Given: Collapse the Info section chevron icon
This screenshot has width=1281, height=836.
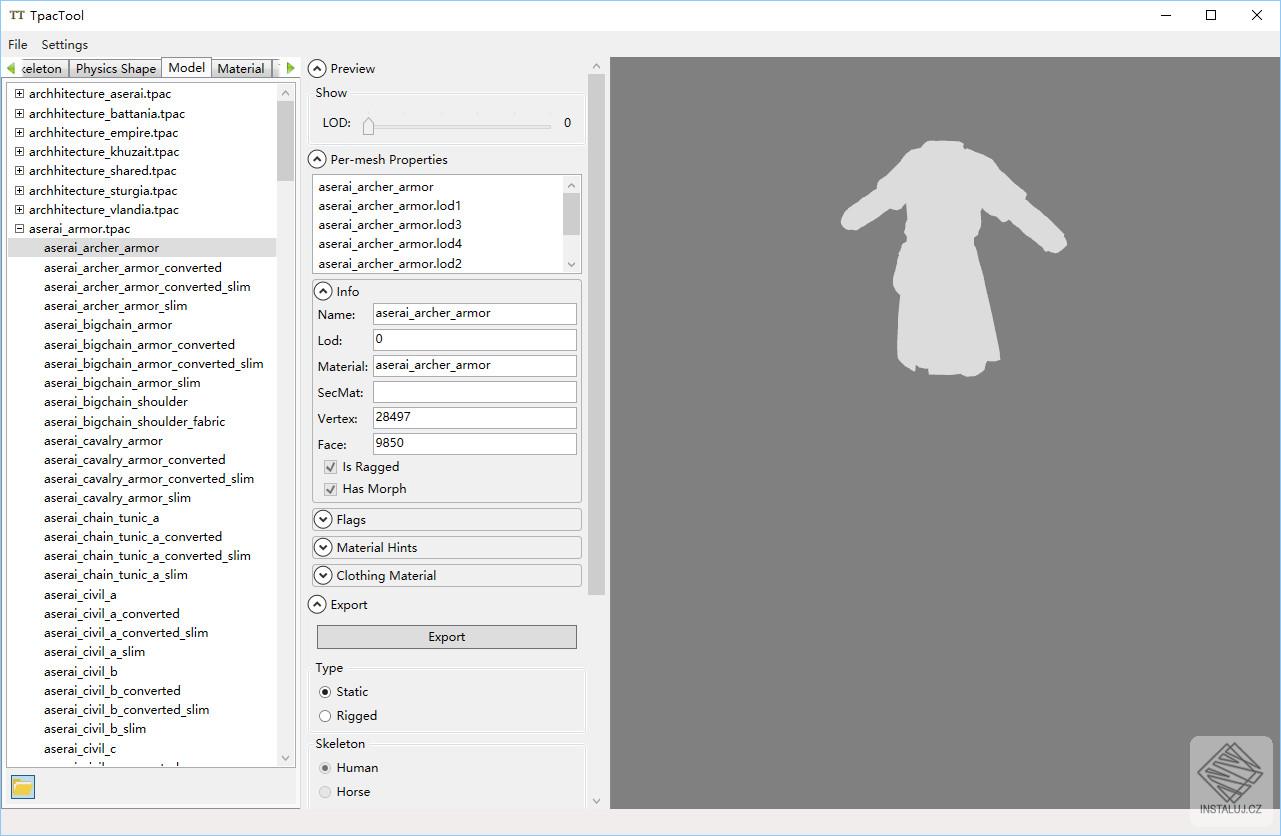Looking at the screenshot, I should tap(323, 292).
